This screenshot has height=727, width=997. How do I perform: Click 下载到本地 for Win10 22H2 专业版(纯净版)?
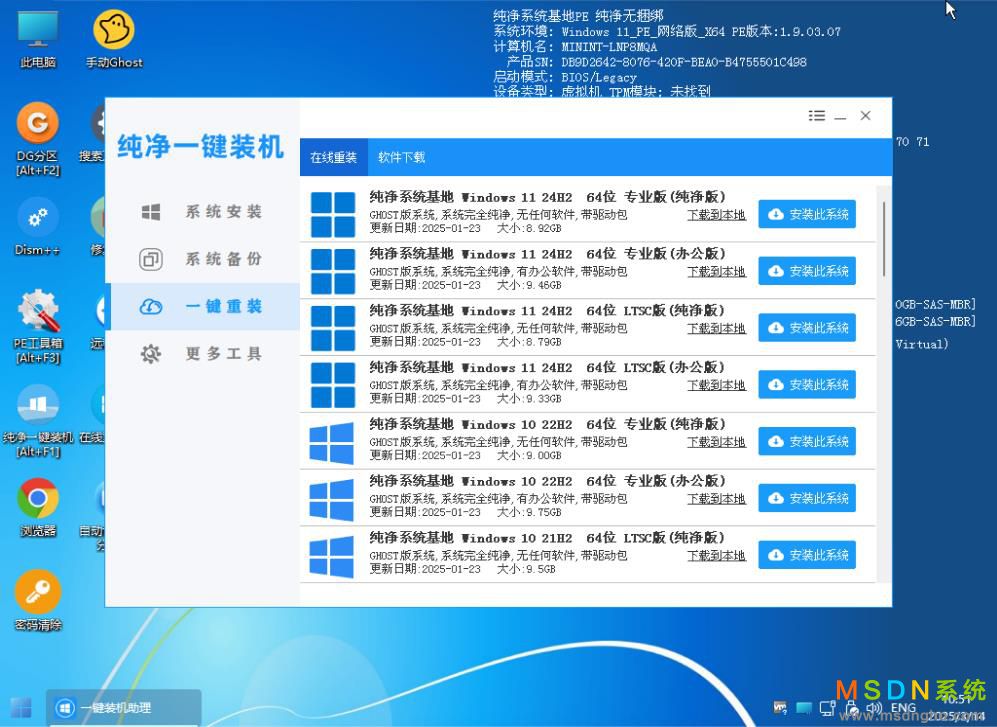pos(716,441)
